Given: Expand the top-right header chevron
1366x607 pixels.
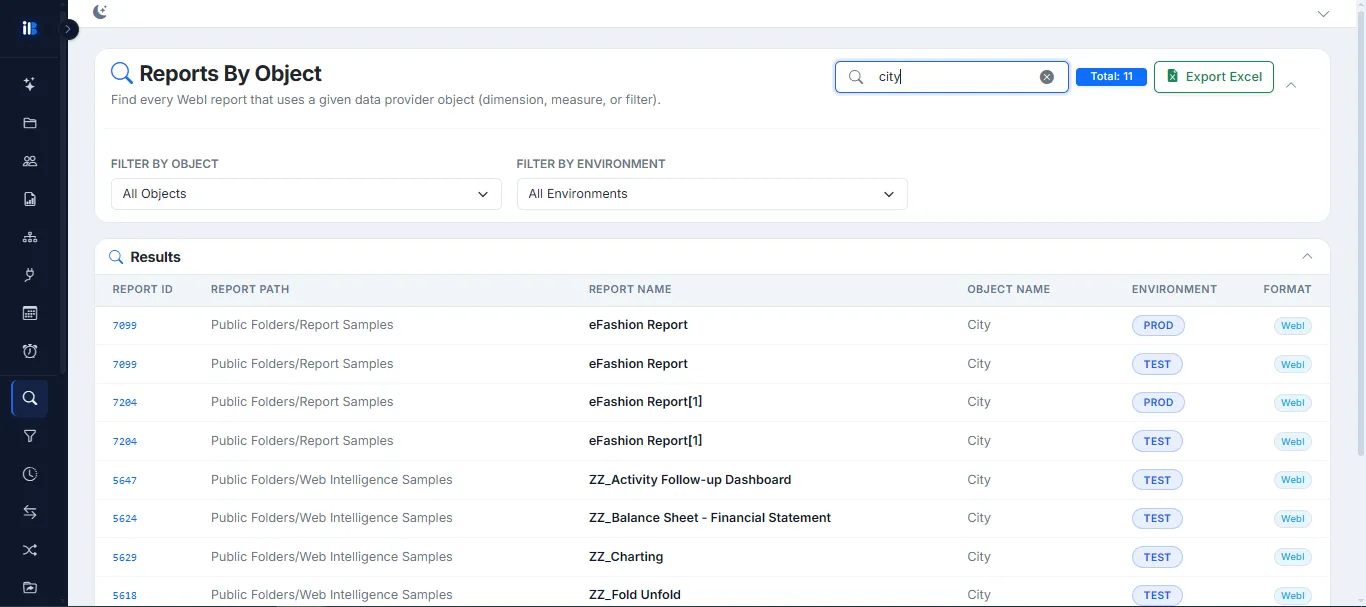Looking at the screenshot, I should pyautogui.click(x=1323, y=14).
